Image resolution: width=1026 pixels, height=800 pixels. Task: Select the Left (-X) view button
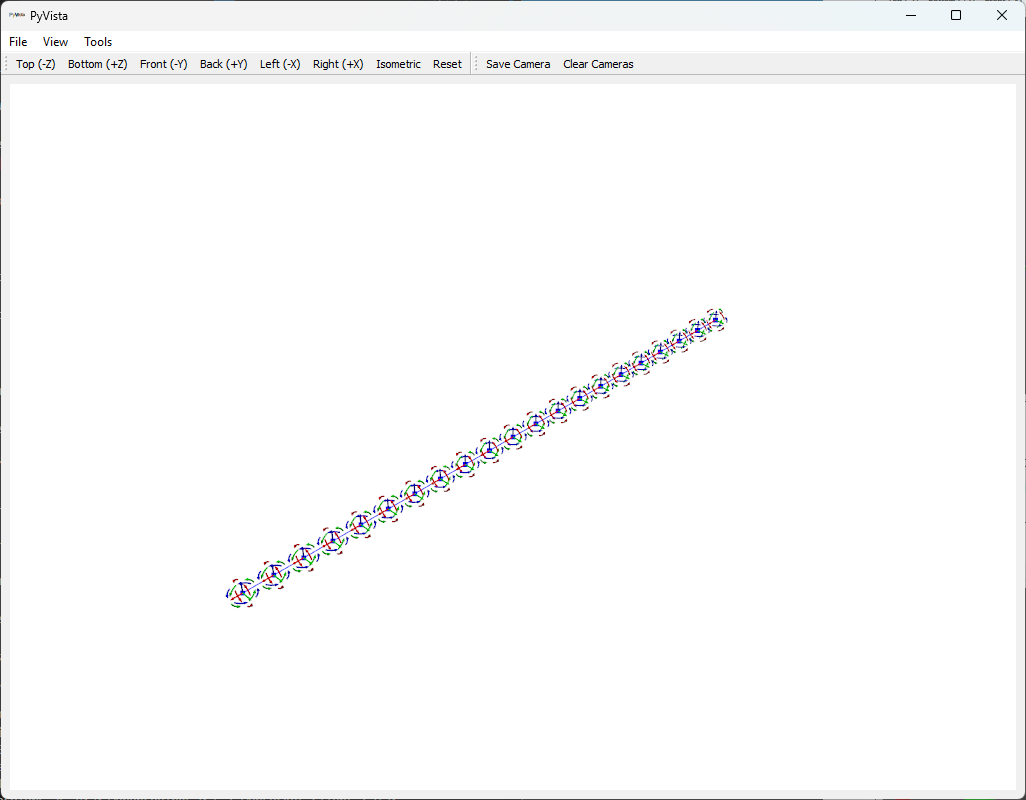(280, 64)
